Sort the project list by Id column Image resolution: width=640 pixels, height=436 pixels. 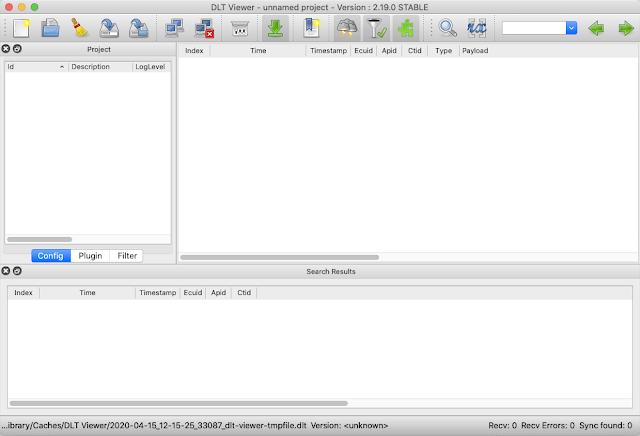pos(36,67)
